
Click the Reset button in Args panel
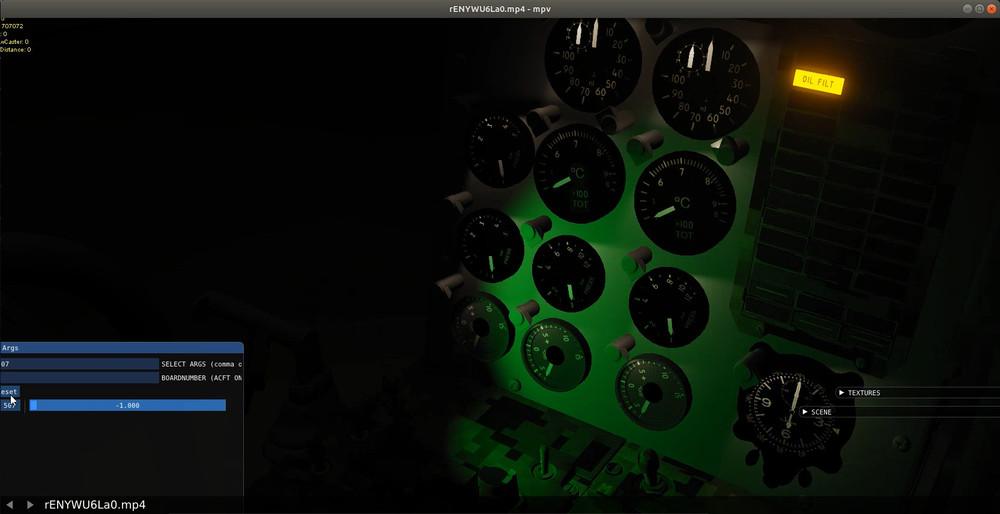pos(10,392)
